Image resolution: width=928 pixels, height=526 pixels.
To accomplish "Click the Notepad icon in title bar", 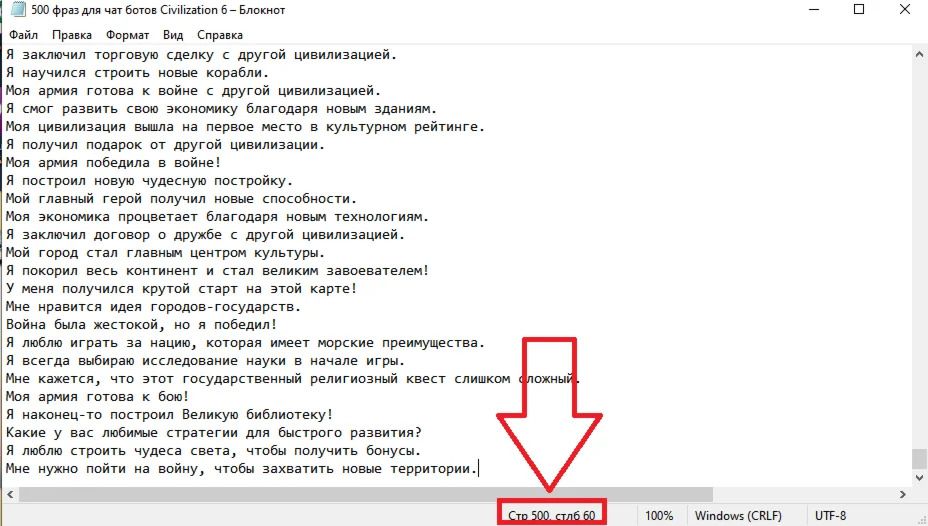I will 18,9.
